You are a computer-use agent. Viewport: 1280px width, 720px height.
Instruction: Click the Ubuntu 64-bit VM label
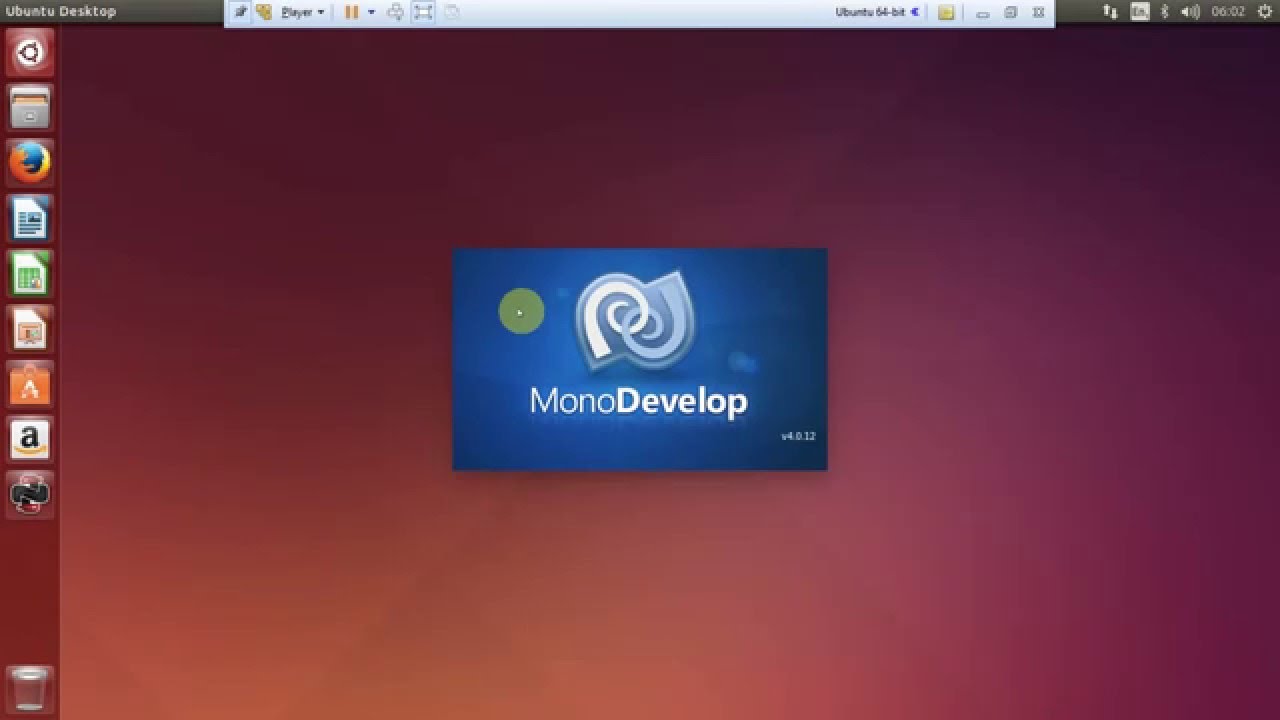871,12
